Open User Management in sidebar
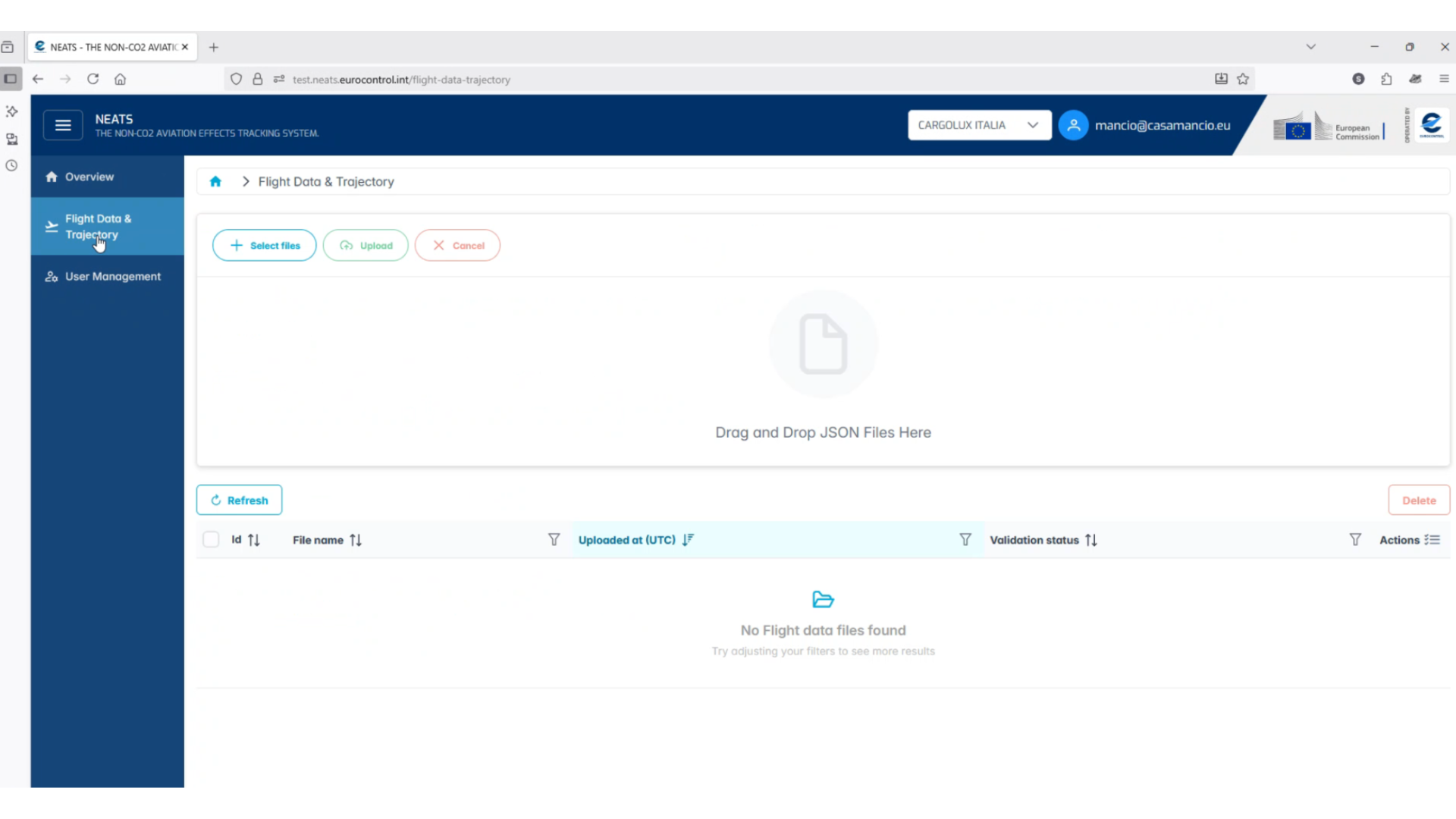This screenshot has width=1456, height=819. [x=112, y=277]
